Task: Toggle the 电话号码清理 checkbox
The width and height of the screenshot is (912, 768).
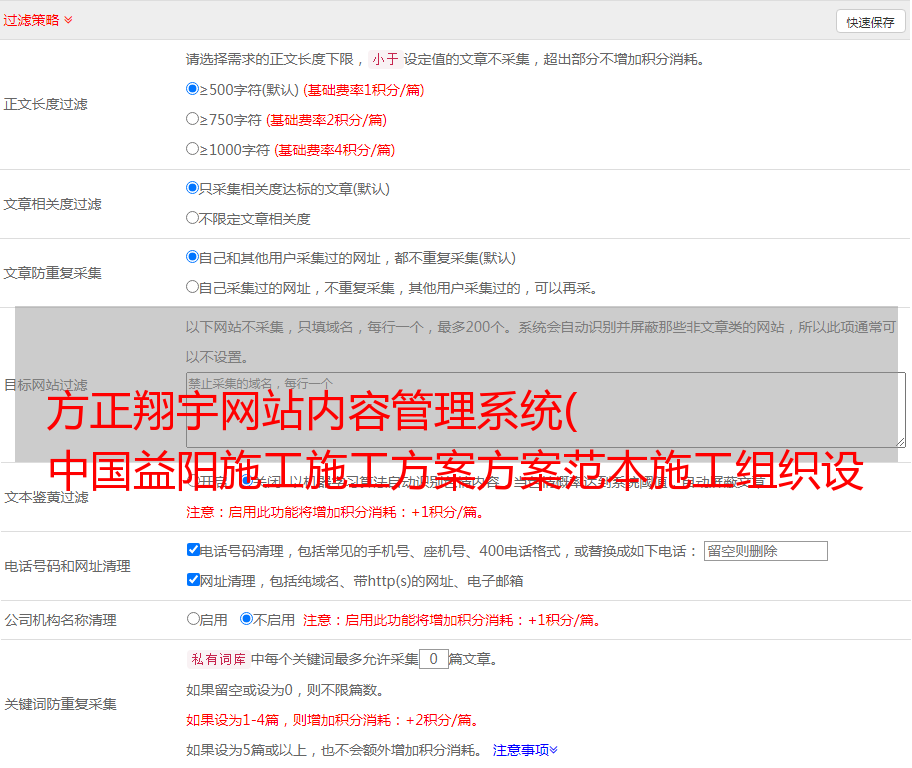Action: [x=194, y=550]
